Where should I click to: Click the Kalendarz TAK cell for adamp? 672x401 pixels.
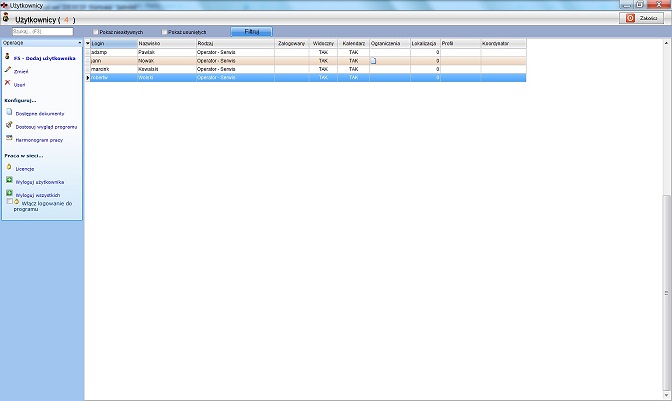coord(354,52)
